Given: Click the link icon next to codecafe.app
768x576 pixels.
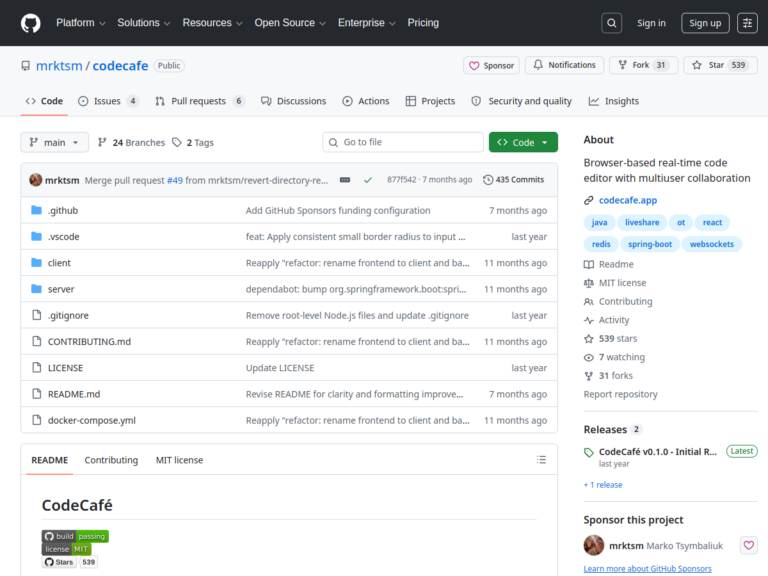Looking at the screenshot, I should (588, 200).
